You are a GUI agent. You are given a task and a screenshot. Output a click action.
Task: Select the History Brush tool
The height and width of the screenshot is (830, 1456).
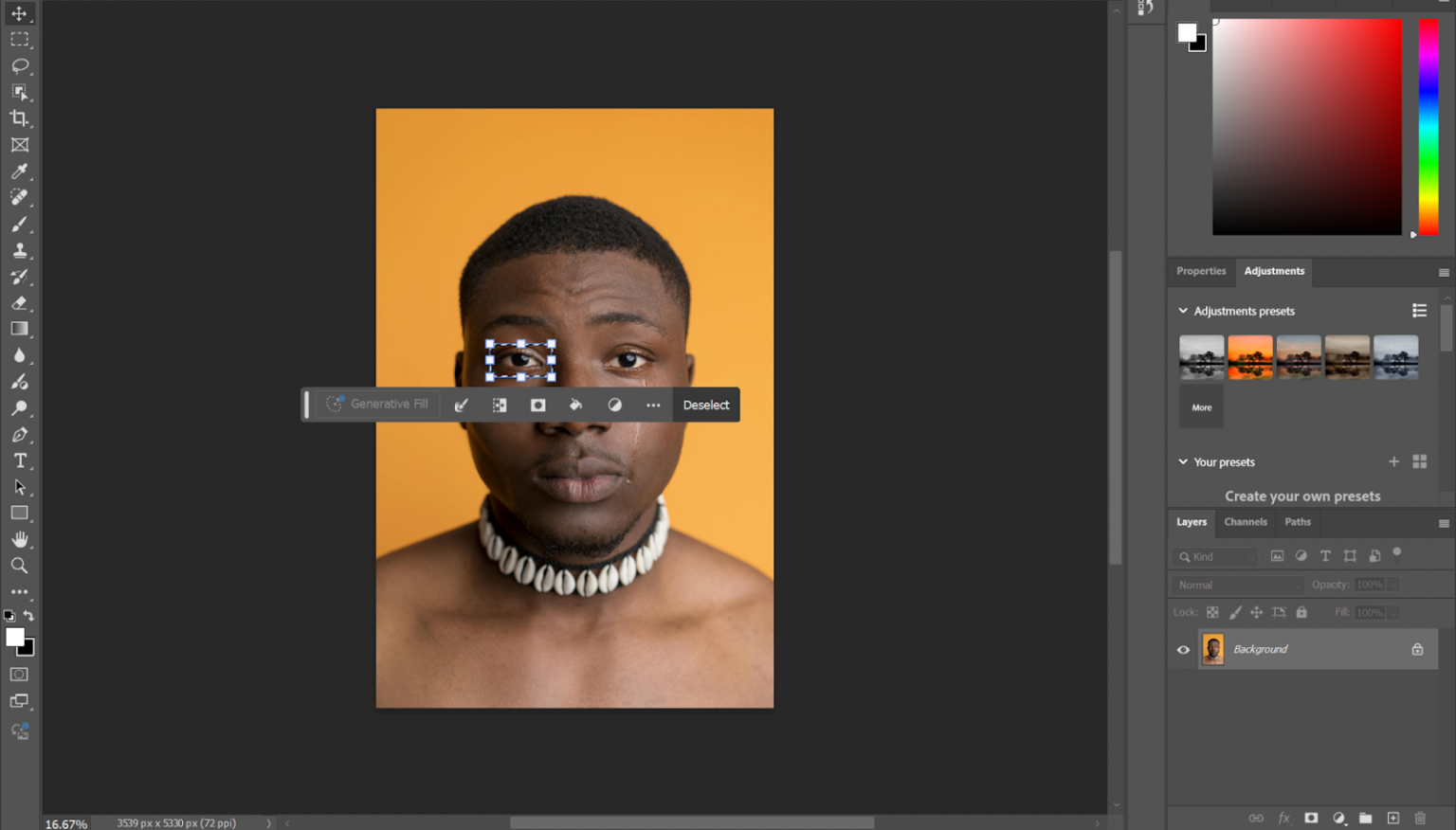(x=19, y=277)
